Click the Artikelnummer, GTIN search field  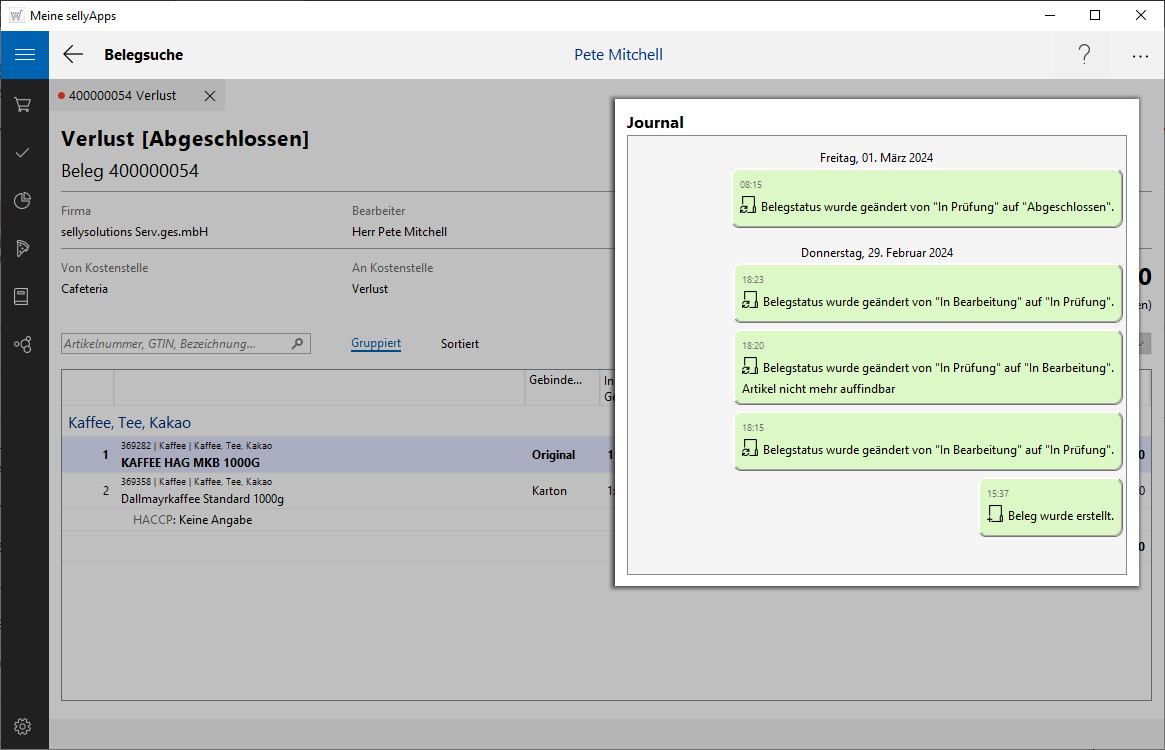(176, 344)
